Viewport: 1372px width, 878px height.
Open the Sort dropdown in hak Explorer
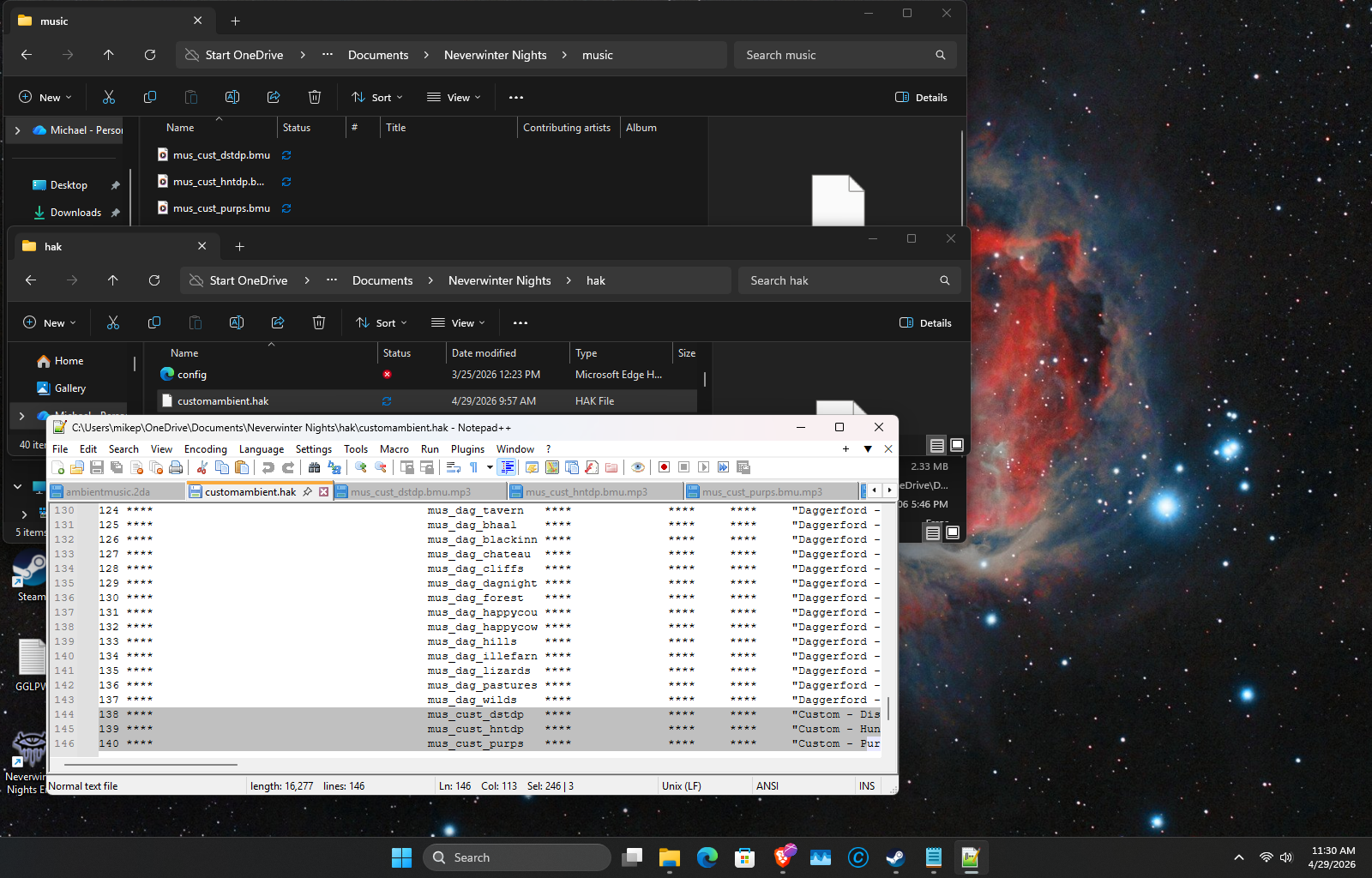click(382, 322)
